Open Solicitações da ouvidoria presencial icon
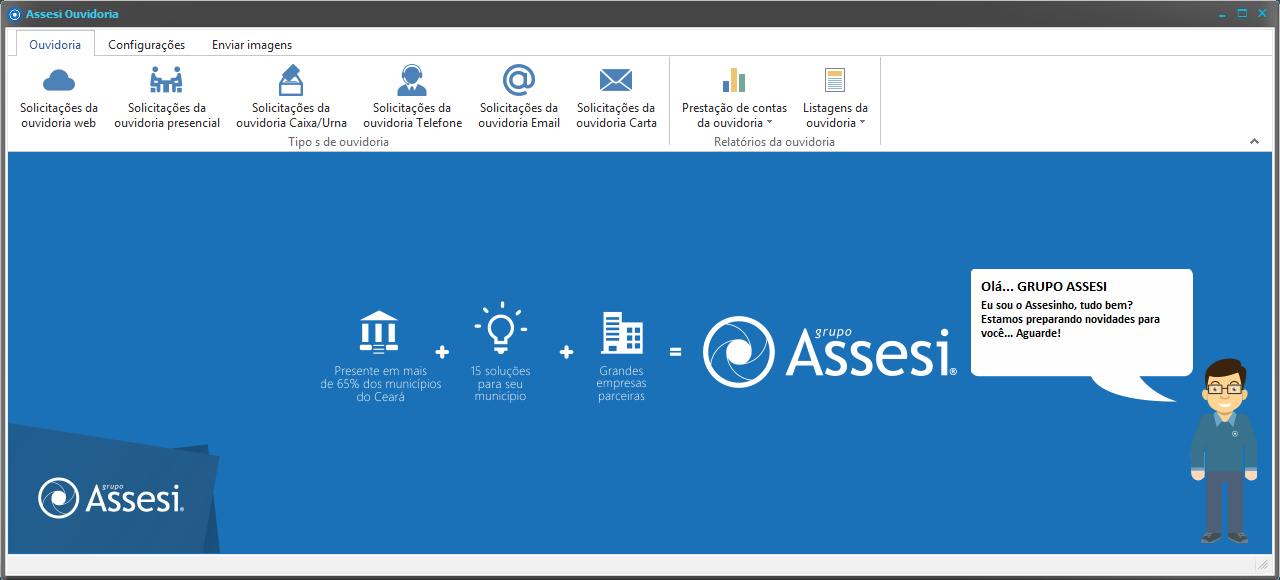 point(166,80)
